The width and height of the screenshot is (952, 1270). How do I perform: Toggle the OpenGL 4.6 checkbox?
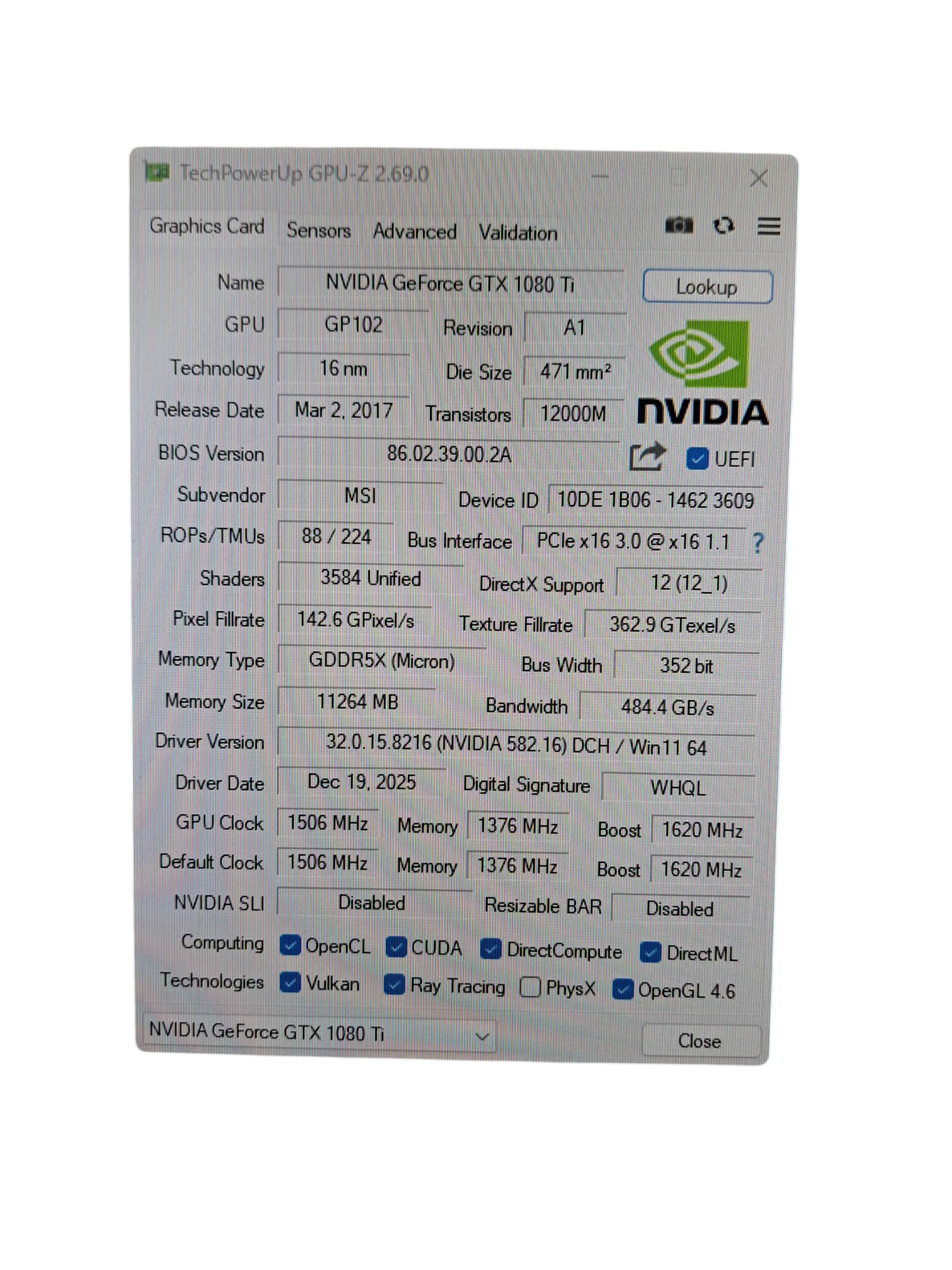point(623,989)
